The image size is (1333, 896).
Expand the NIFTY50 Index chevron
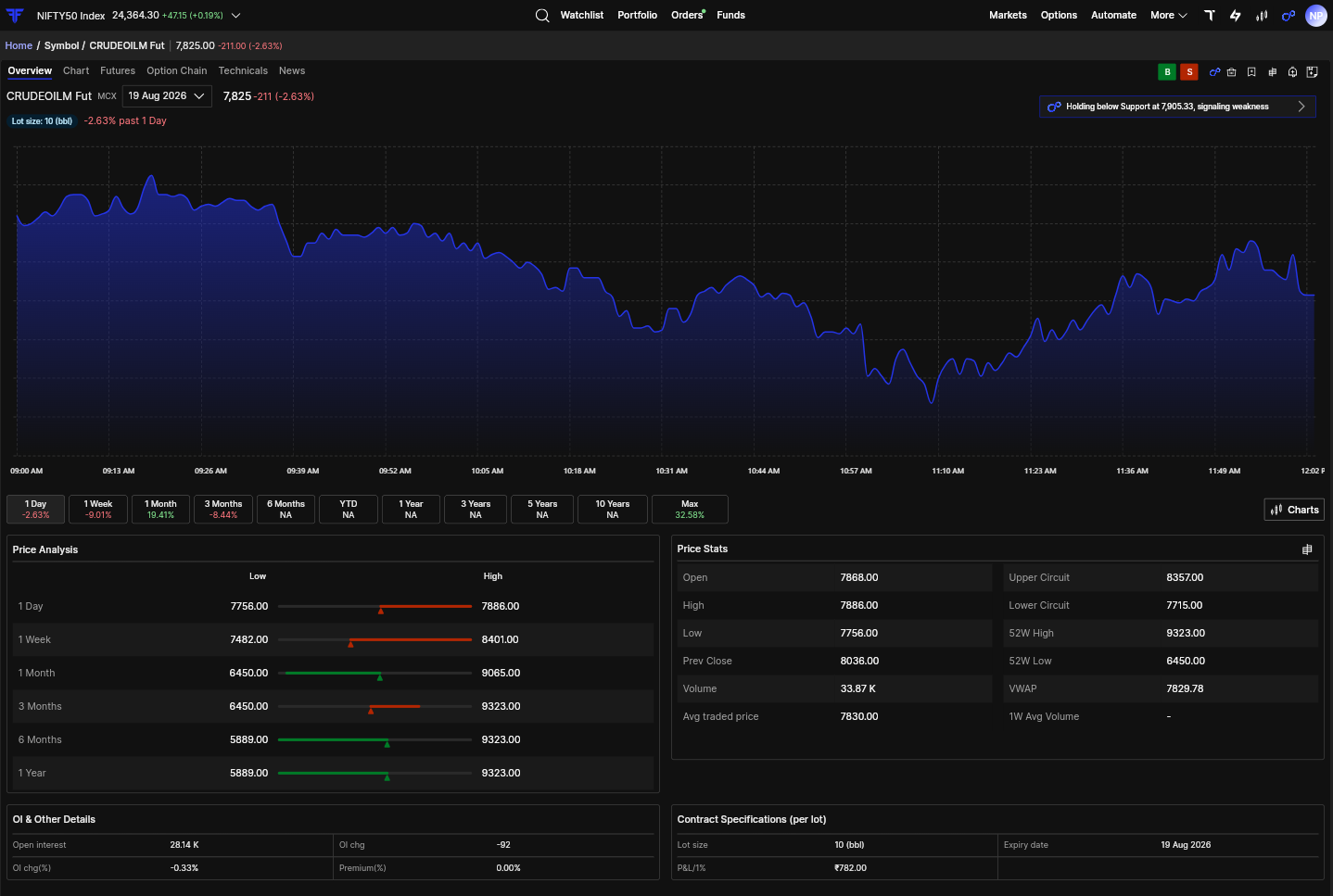point(235,16)
